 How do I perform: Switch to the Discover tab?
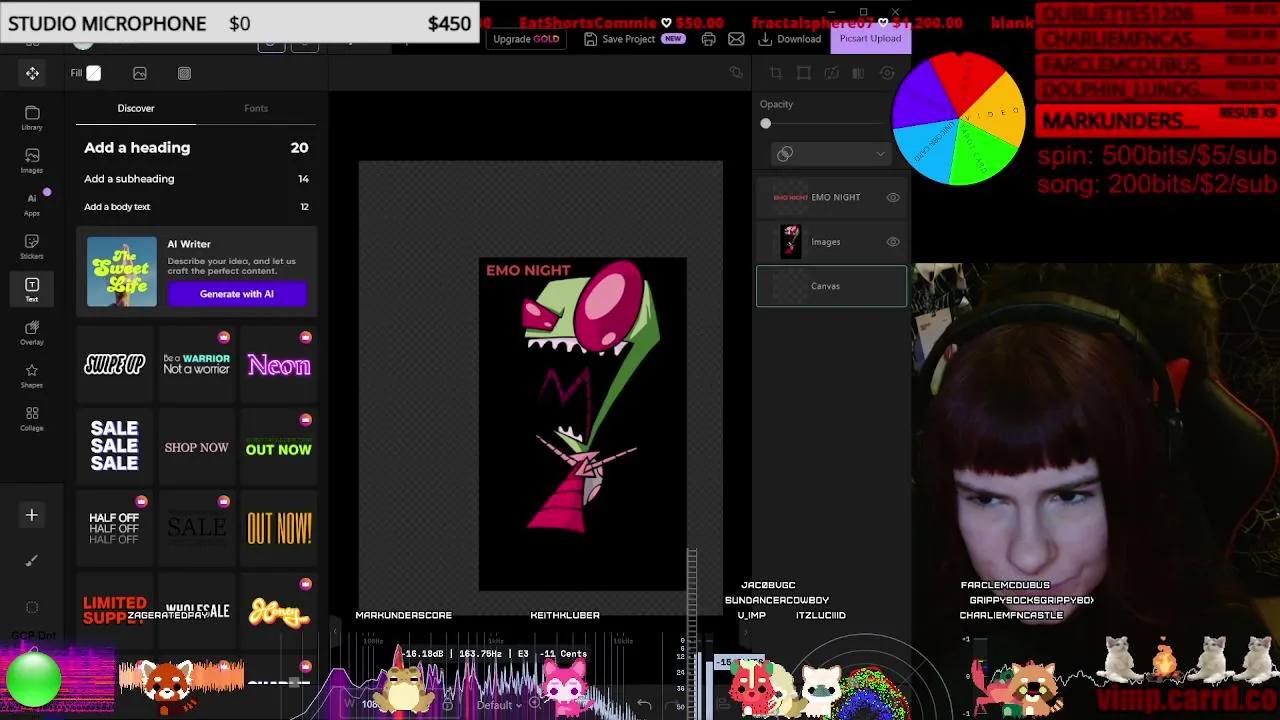[x=136, y=108]
